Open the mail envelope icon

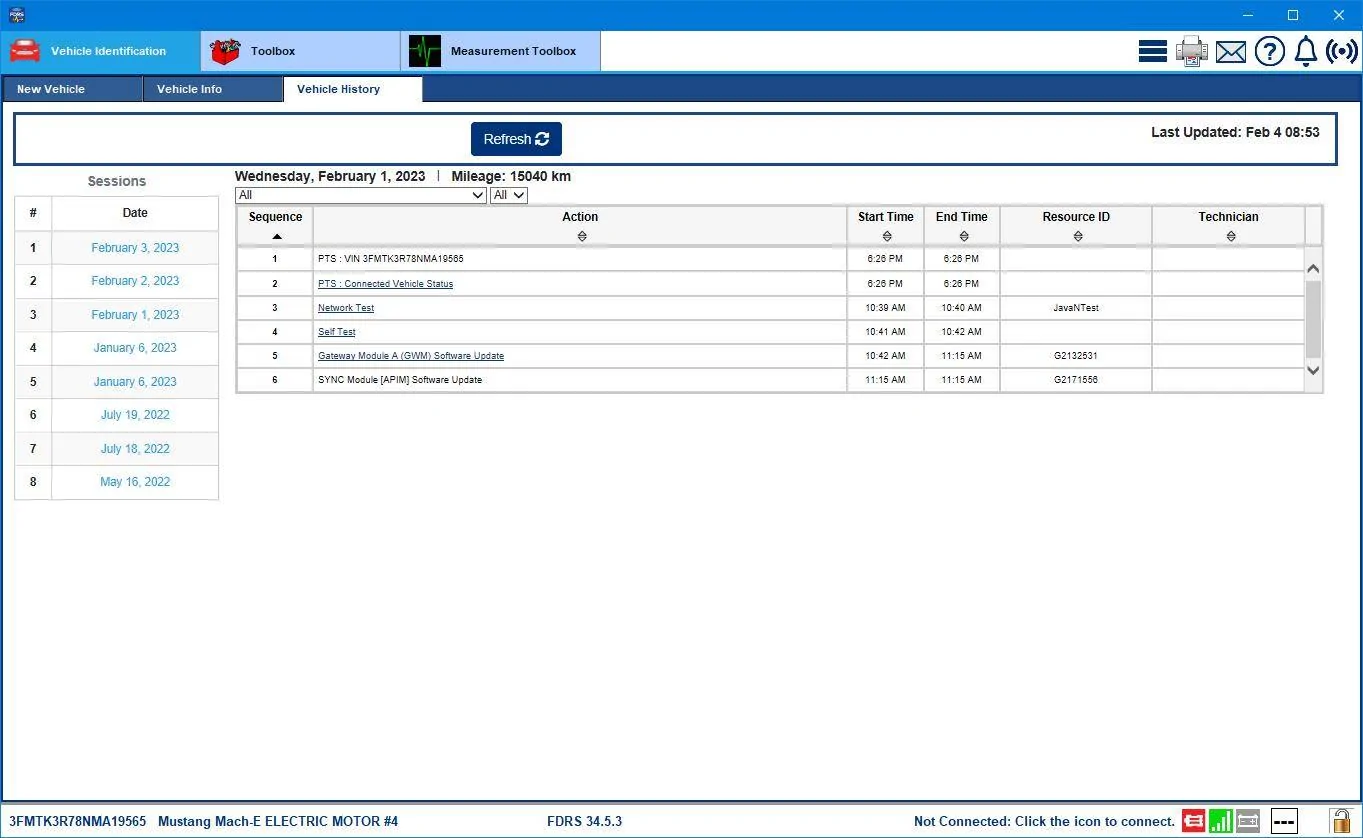click(x=1231, y=51)
